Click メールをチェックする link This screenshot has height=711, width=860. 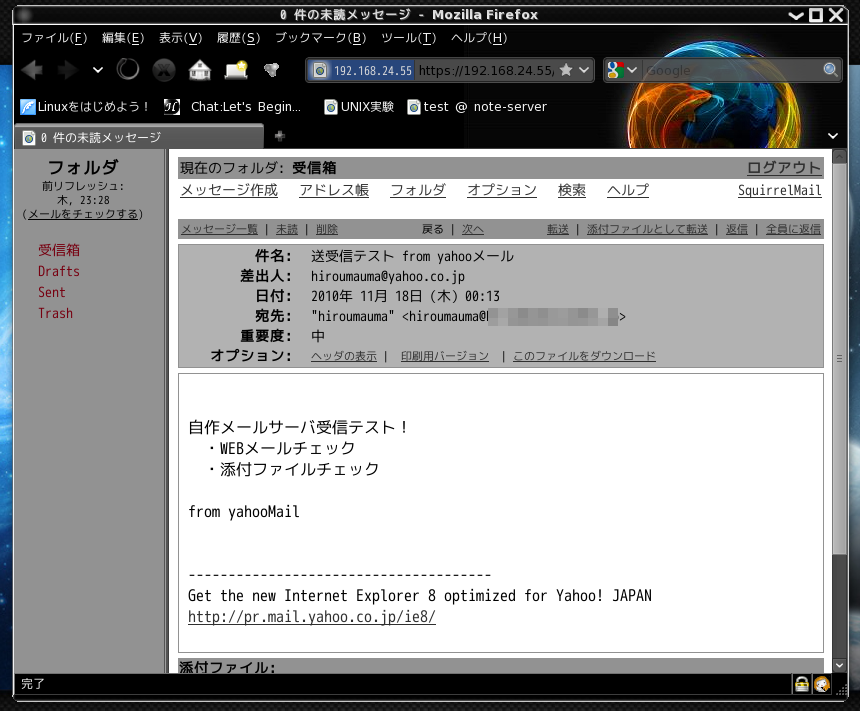click(x=83, y=214)
